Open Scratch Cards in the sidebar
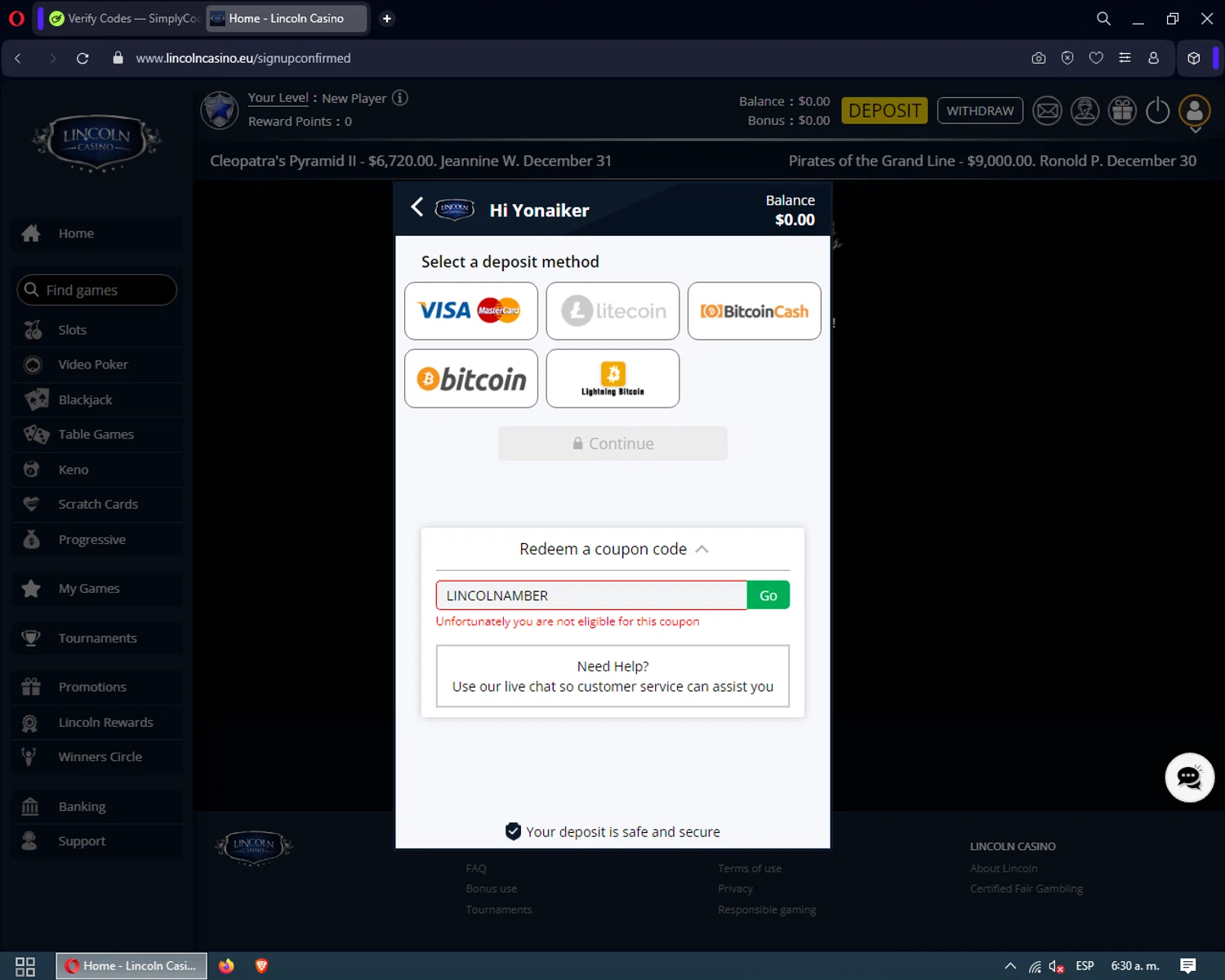Viewport: 1225px width, 980px height. click(x=97, y=504)
